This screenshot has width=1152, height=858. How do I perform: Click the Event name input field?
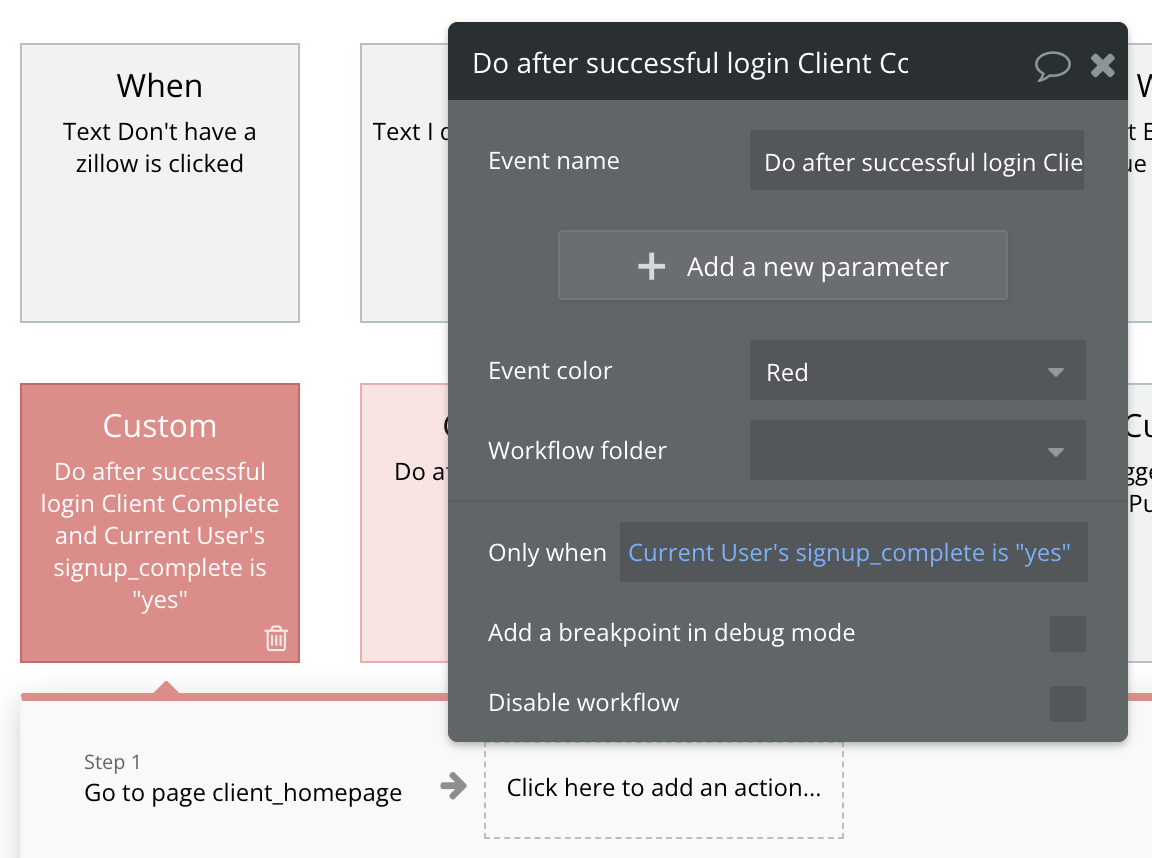pyautogui.click(x=917, y=161)
